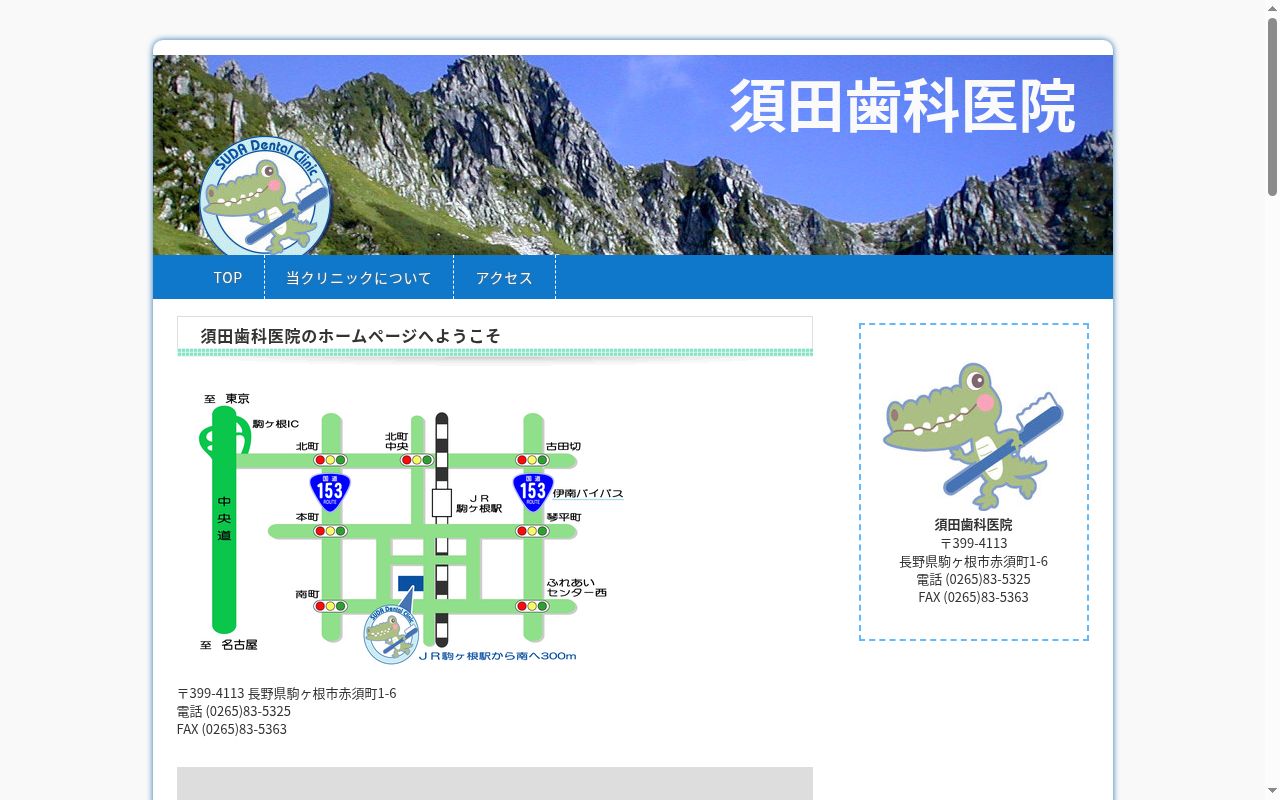Open 当クリニックについて menu item
The height and width of the screenshot is (800, 1280).
[x=359, y=277]
